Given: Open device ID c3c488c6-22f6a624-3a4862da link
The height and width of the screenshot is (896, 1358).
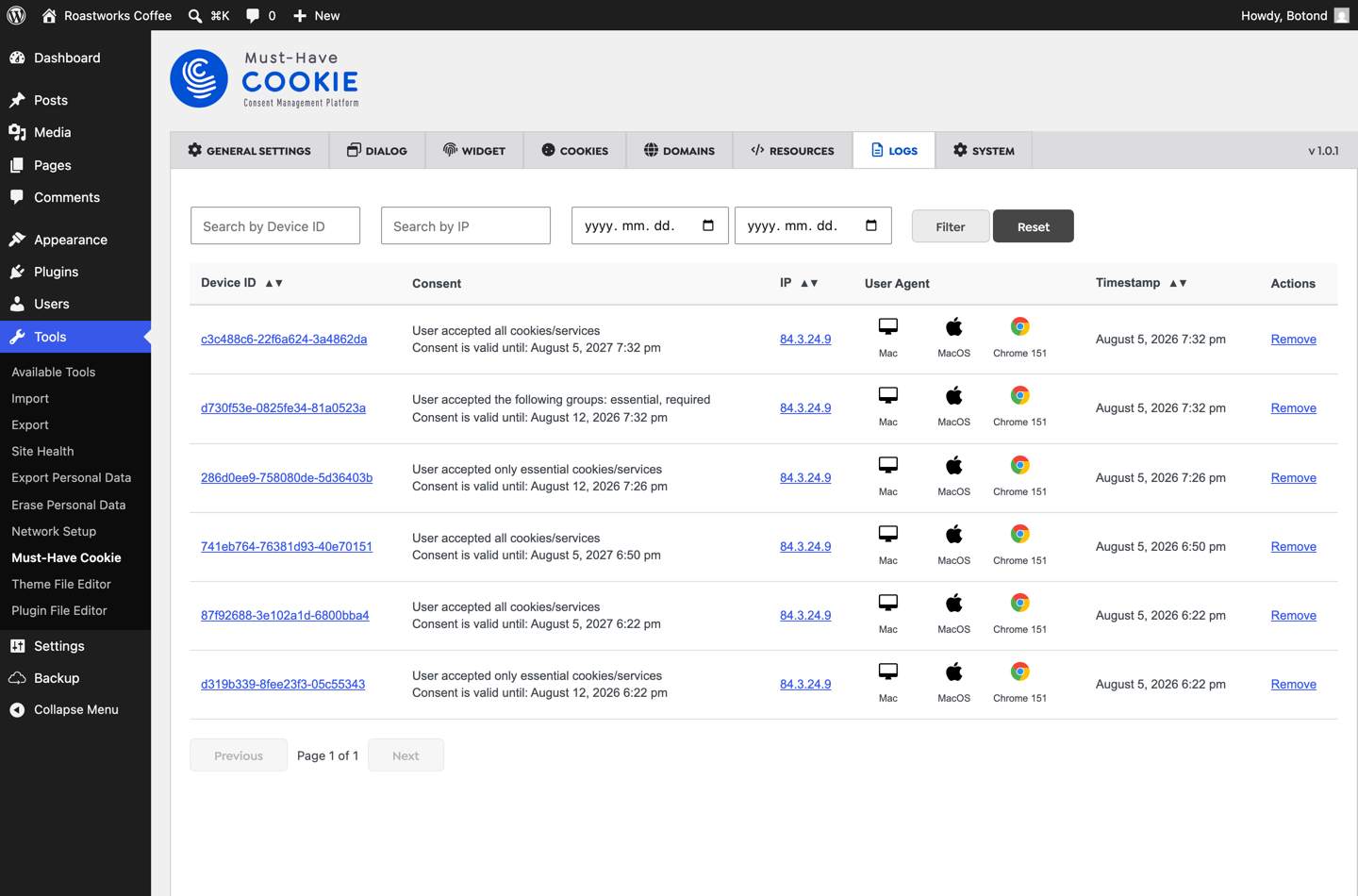Looking at the screenshot, I should (x=284, y=340).
